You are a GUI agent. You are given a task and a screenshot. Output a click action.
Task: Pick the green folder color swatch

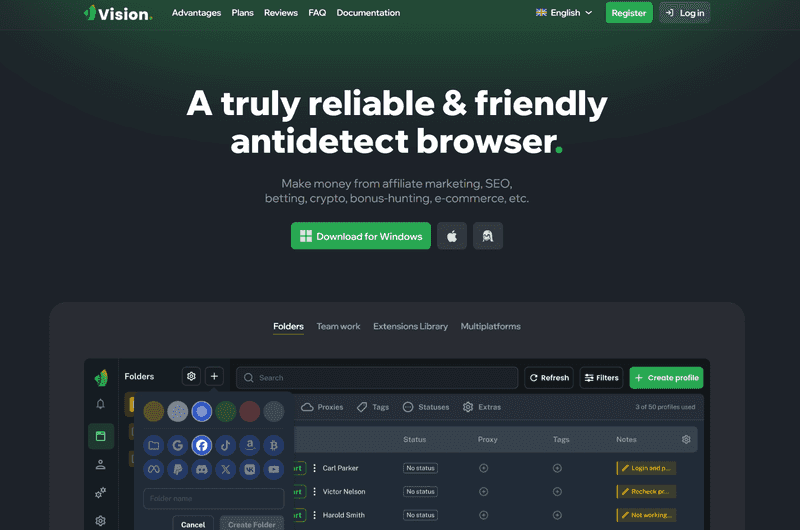226,411
